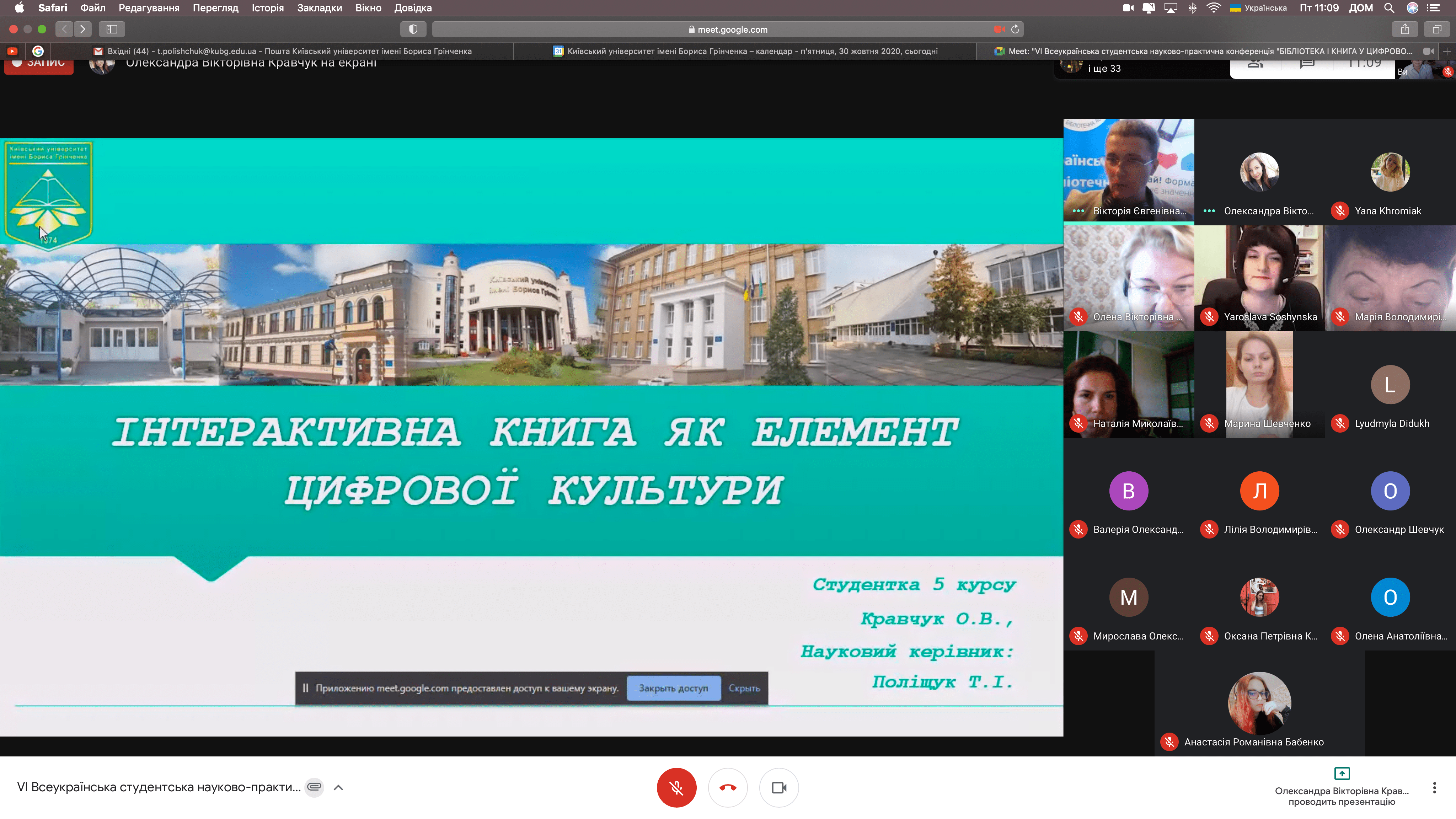Click 'Скрыть' to hide the sharing bar

click(744, 688)
